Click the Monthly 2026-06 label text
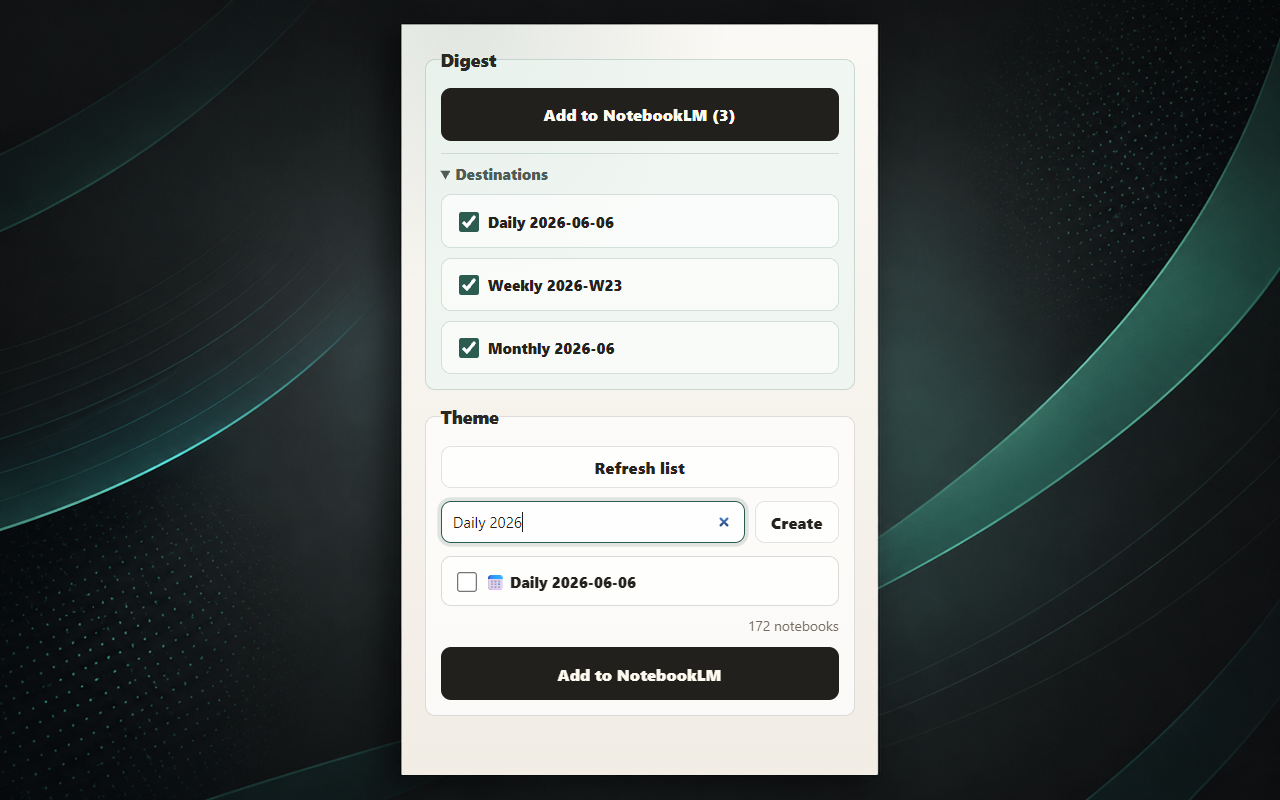1280x800 pixels. point(551,348)
